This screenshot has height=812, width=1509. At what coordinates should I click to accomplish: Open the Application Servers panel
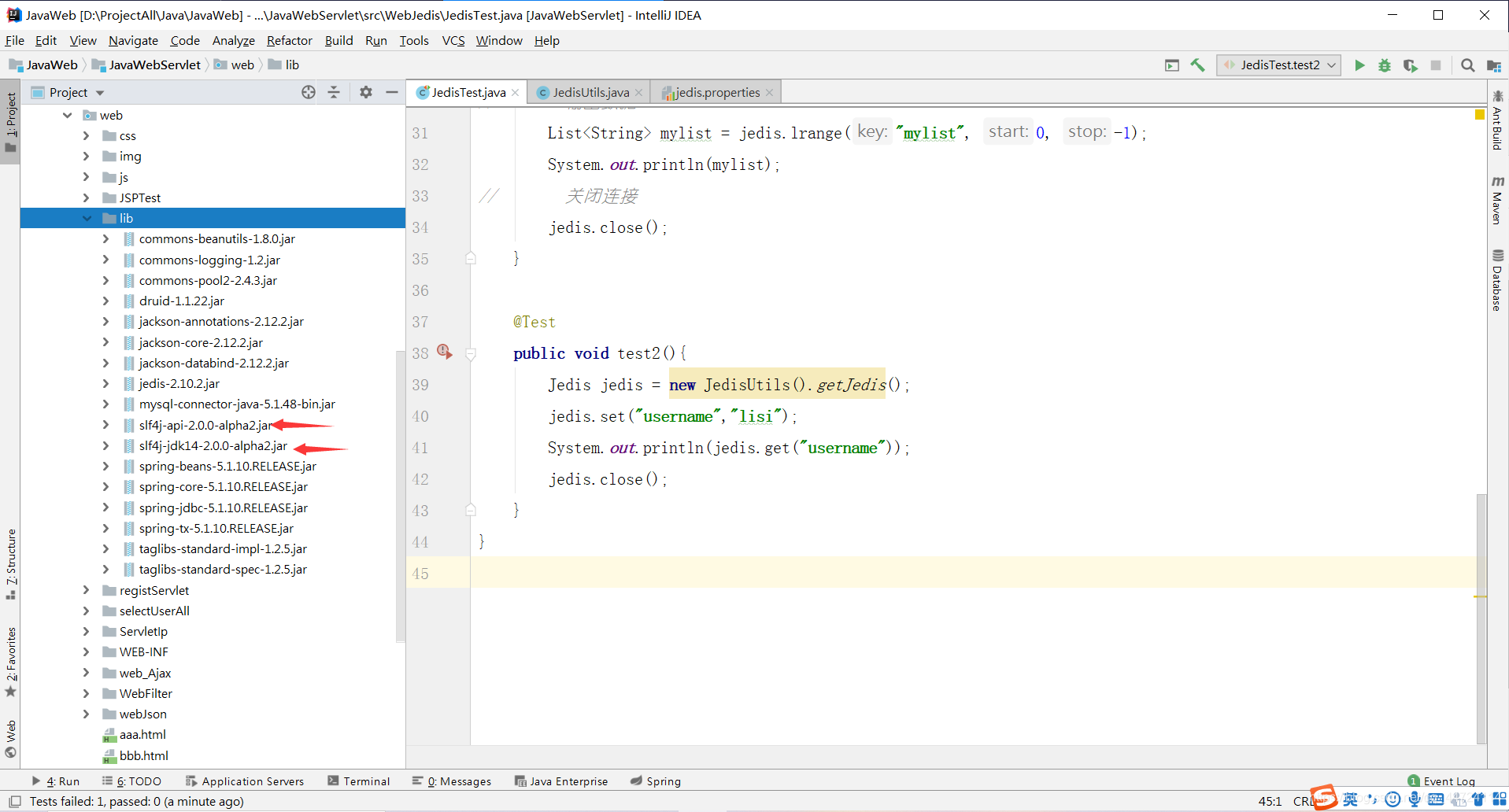click(x=245, y=781)
